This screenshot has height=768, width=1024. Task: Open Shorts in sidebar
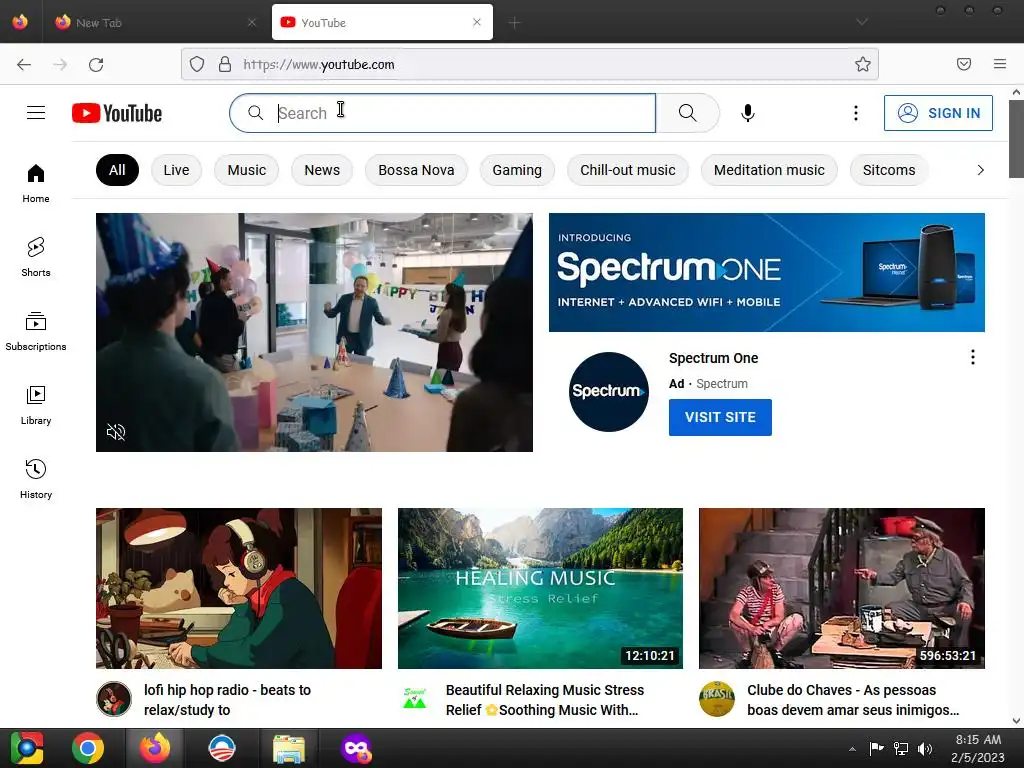coord(36,257)
